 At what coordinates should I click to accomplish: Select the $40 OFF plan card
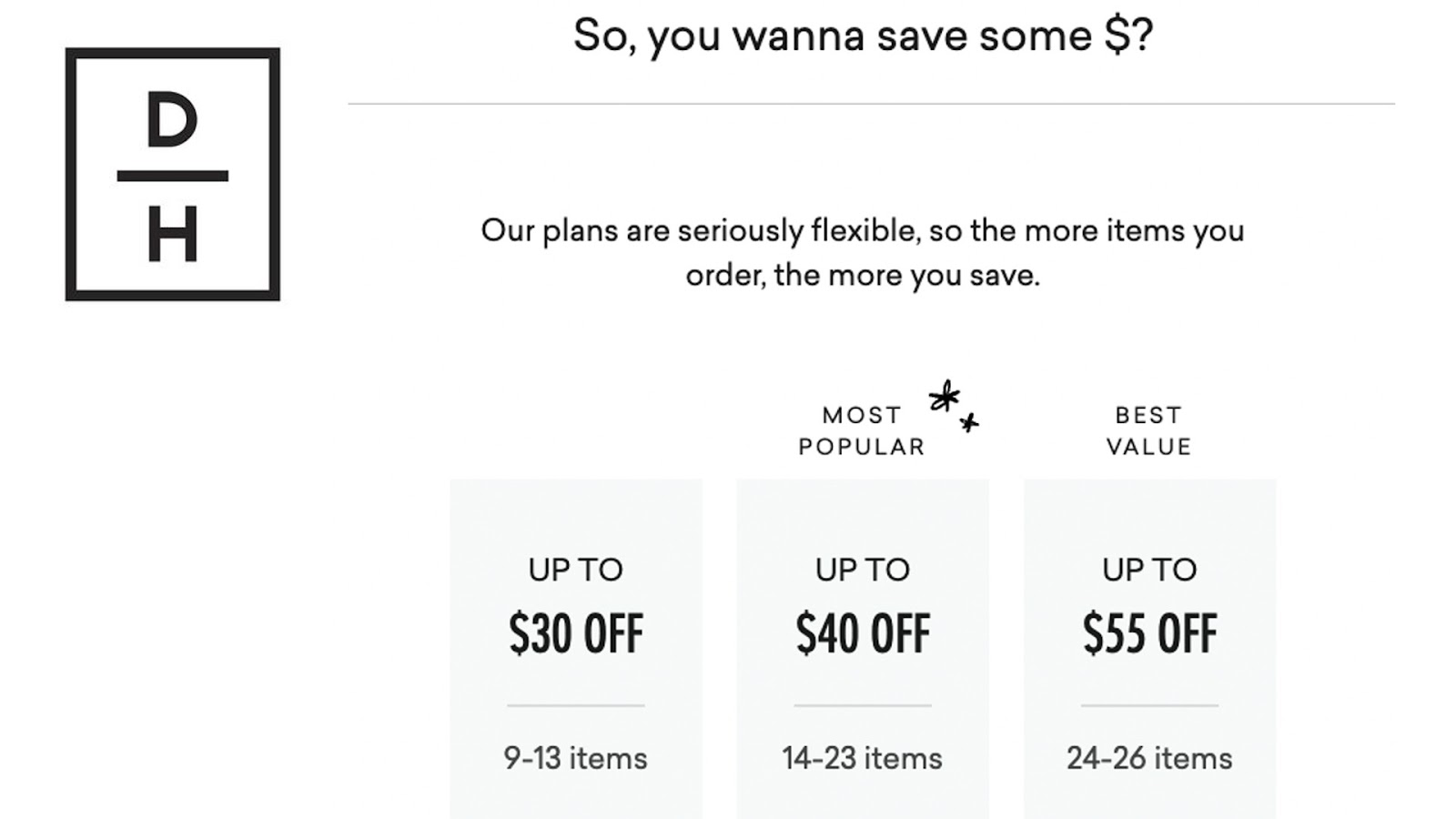(863, 649)
